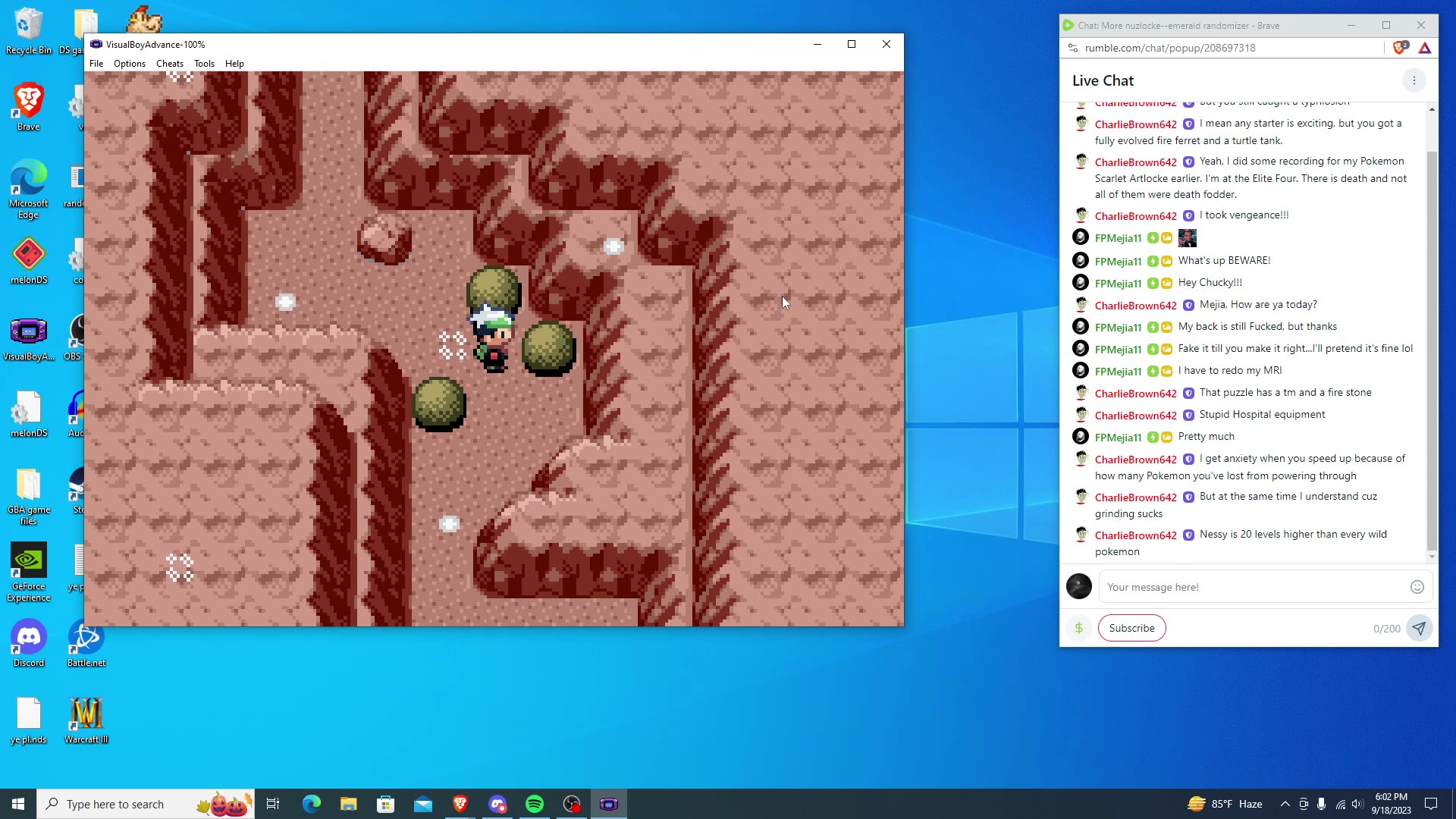Screen dimensions: 1456x819
Task: Switch to Discord in the taskbar
Action: click(497, 804)
